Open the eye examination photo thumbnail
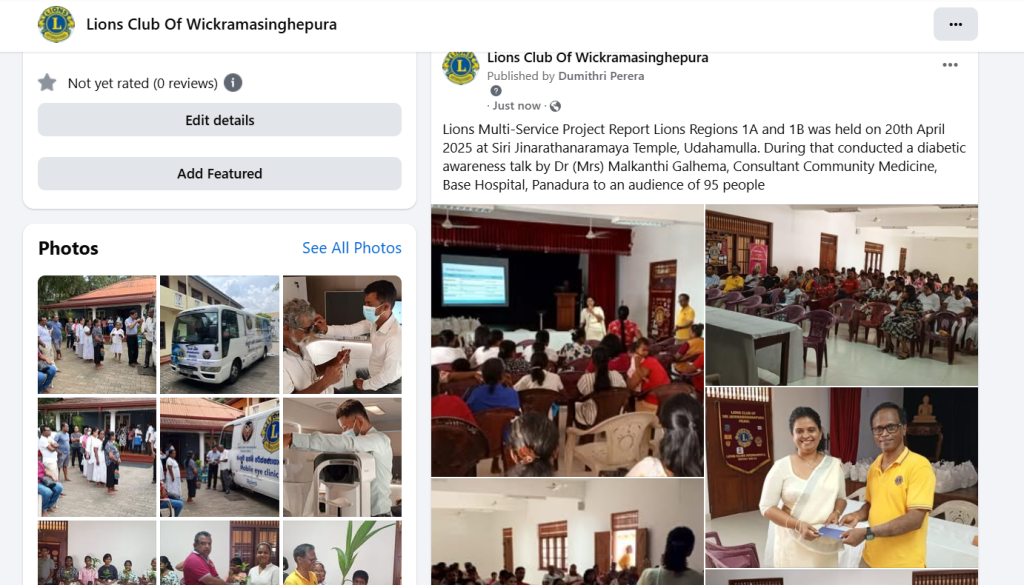The height and width of the screenshot is (585, 1024). coord(342,334)
